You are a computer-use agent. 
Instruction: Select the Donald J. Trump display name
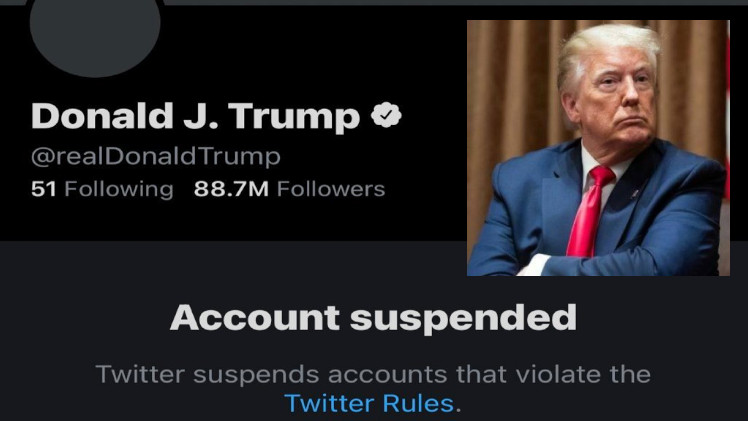(195, 118)
